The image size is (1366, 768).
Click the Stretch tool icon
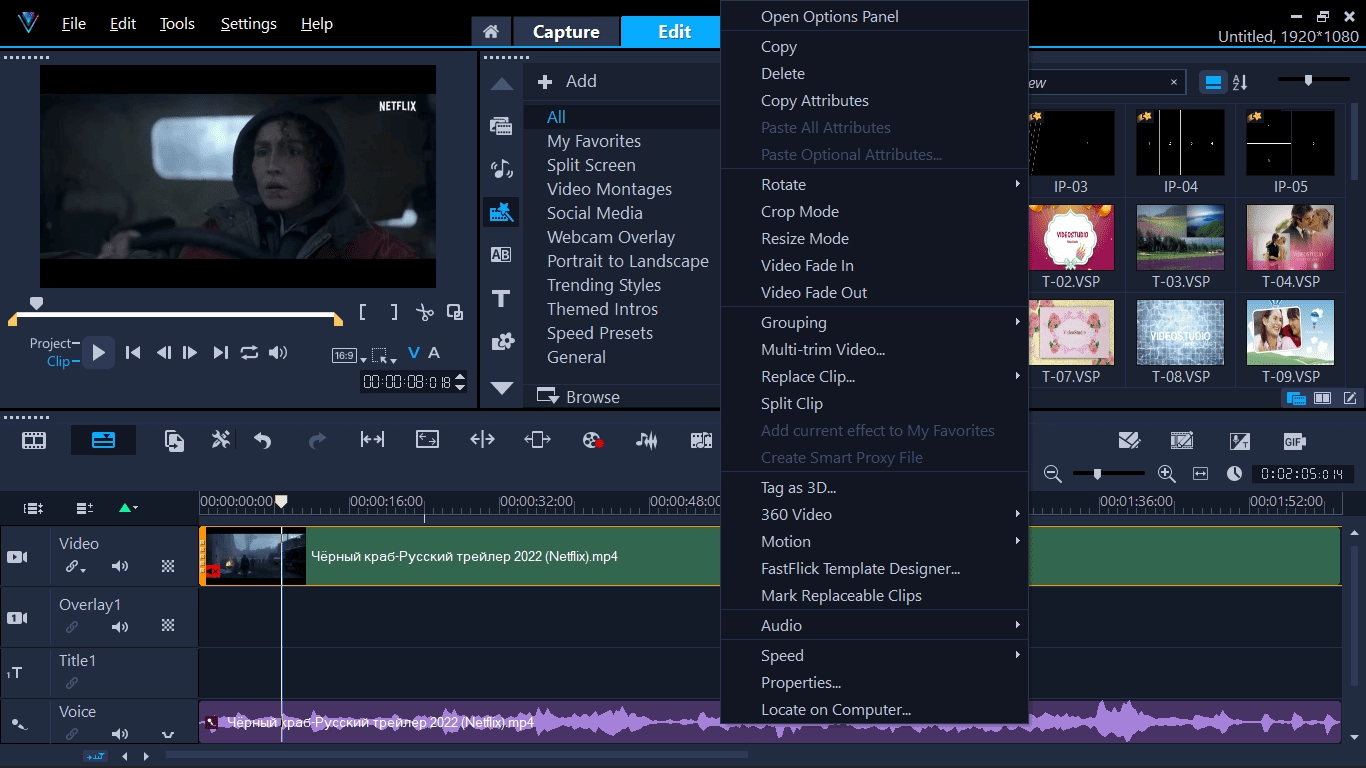[427, 439]
